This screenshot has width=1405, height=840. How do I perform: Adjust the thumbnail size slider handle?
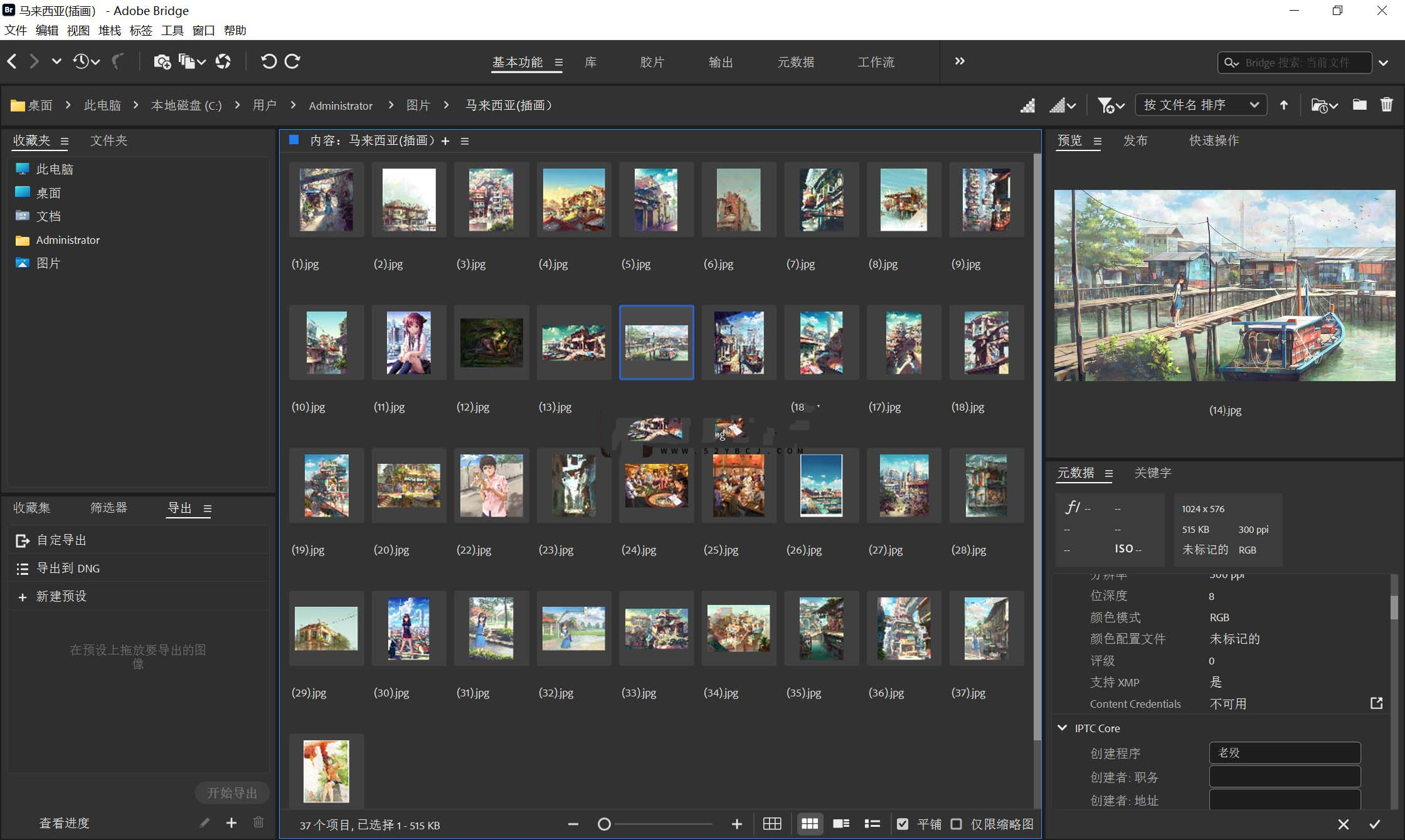(x=604, y=824)
